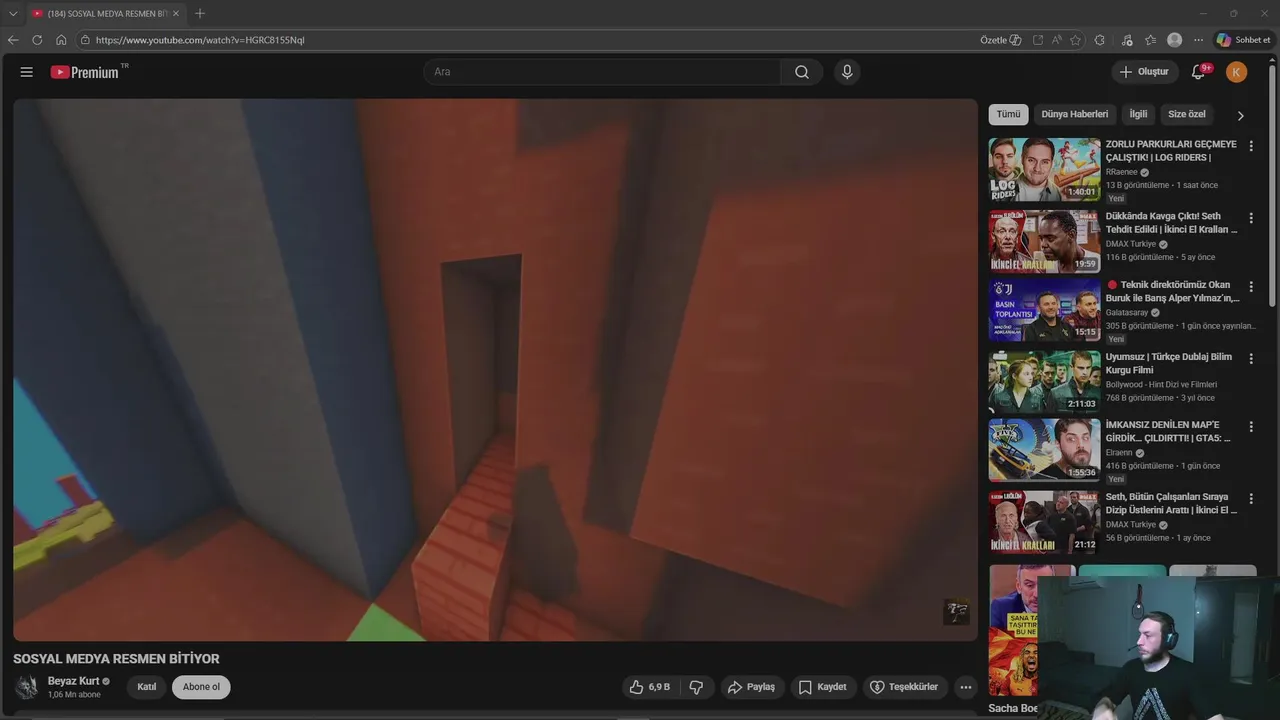This screenshot has width=1280, height=720.
Task: Open options for ZORLU PARKURLARI video
Action: click(x=1251, y=146)
